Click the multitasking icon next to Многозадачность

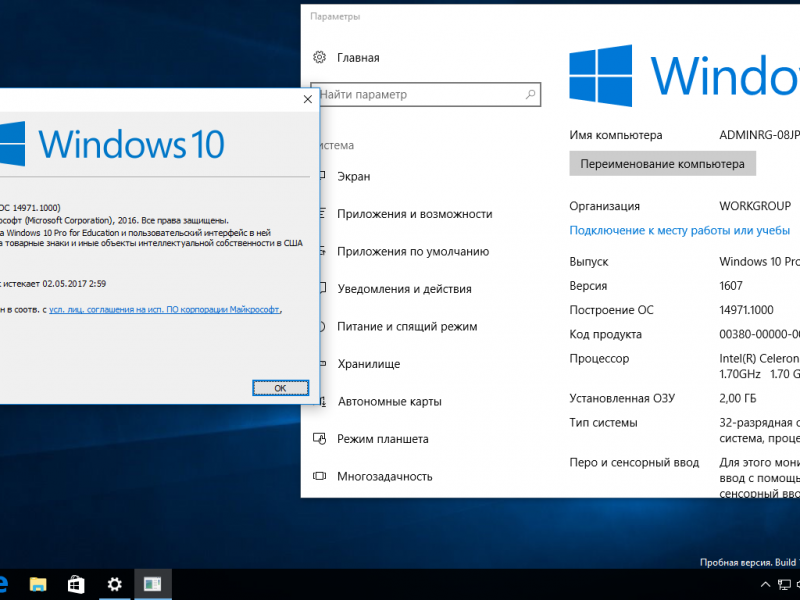click(x=319, y=476)
